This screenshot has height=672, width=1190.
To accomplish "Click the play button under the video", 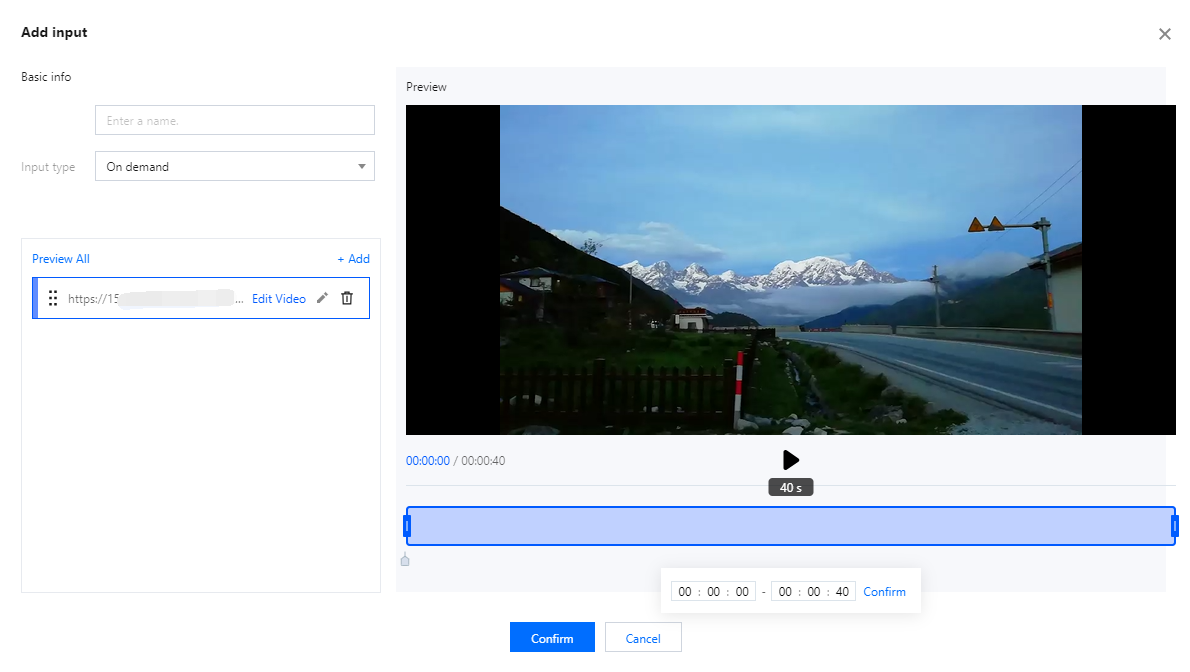I will (x=790, y=460).
